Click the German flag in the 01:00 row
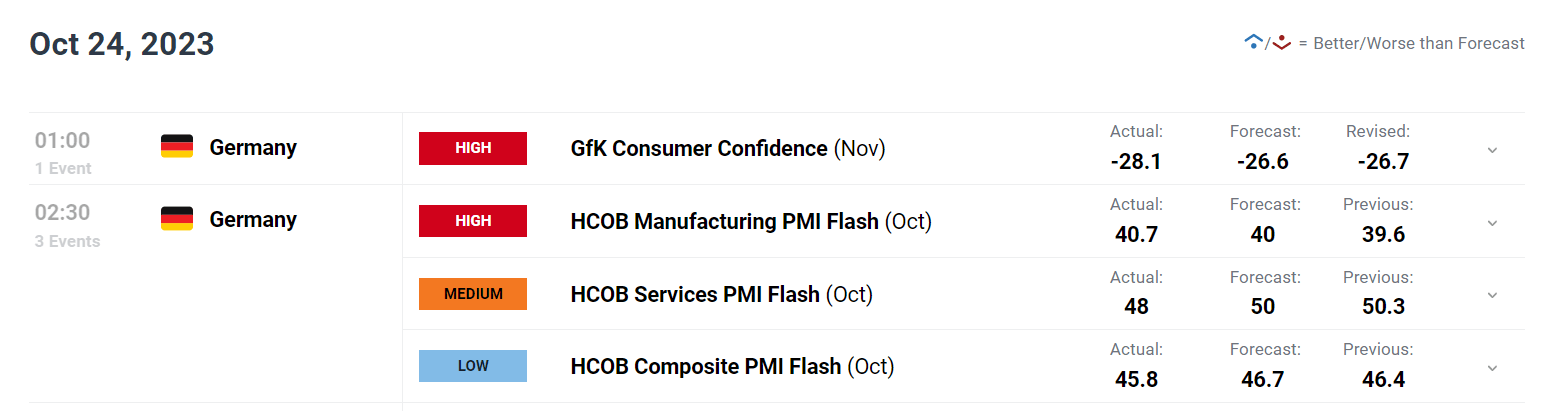This screenshot has height=411, width=1541. [x=177, y=147]
